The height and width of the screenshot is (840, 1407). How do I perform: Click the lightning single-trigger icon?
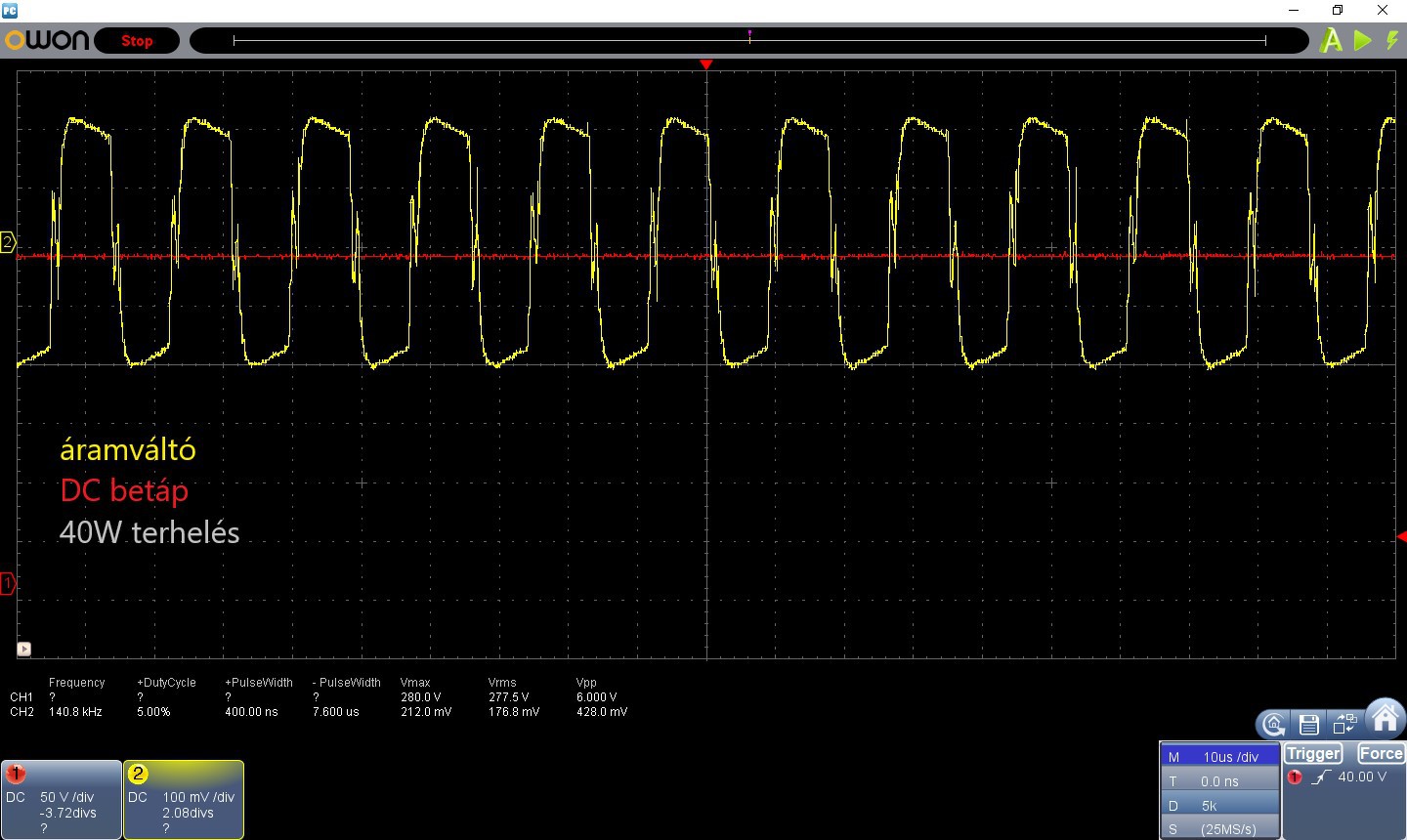point(1392,41)
